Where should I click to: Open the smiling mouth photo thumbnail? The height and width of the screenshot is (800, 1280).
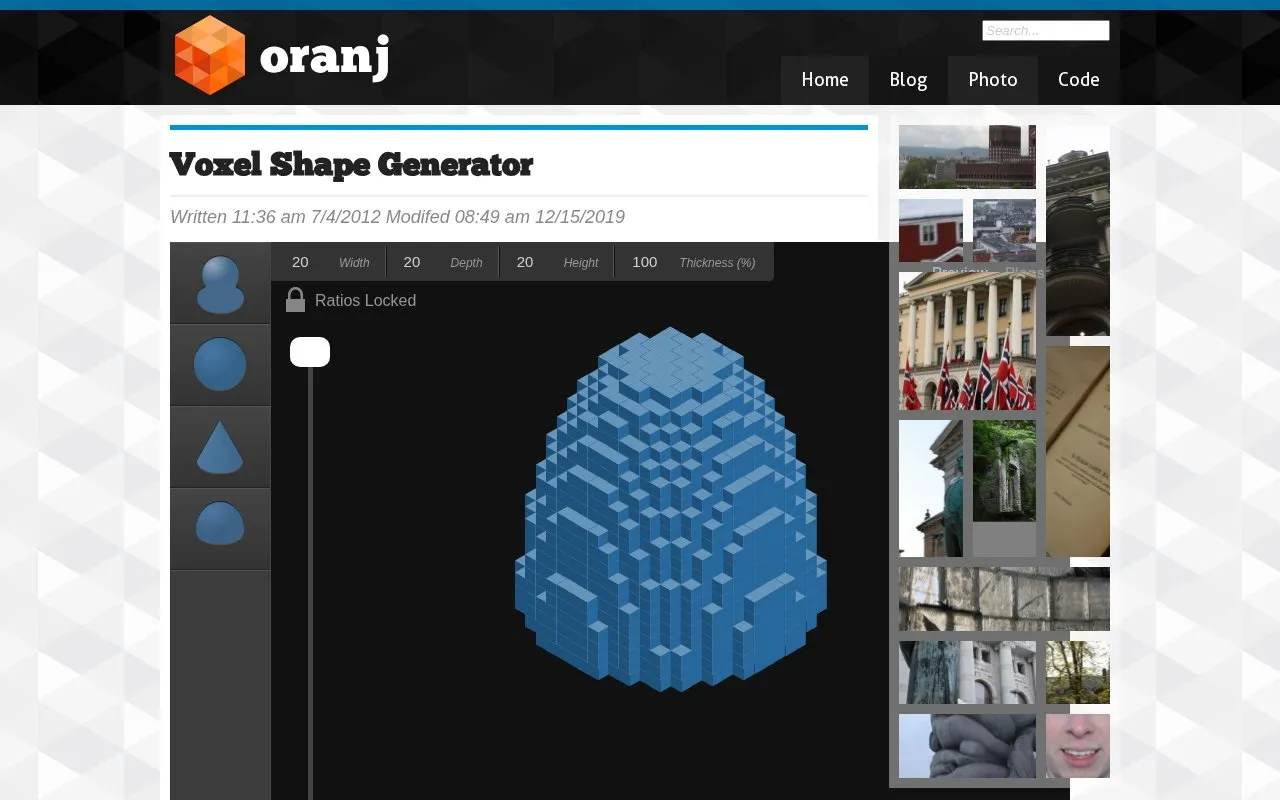tap(1078, 746)
